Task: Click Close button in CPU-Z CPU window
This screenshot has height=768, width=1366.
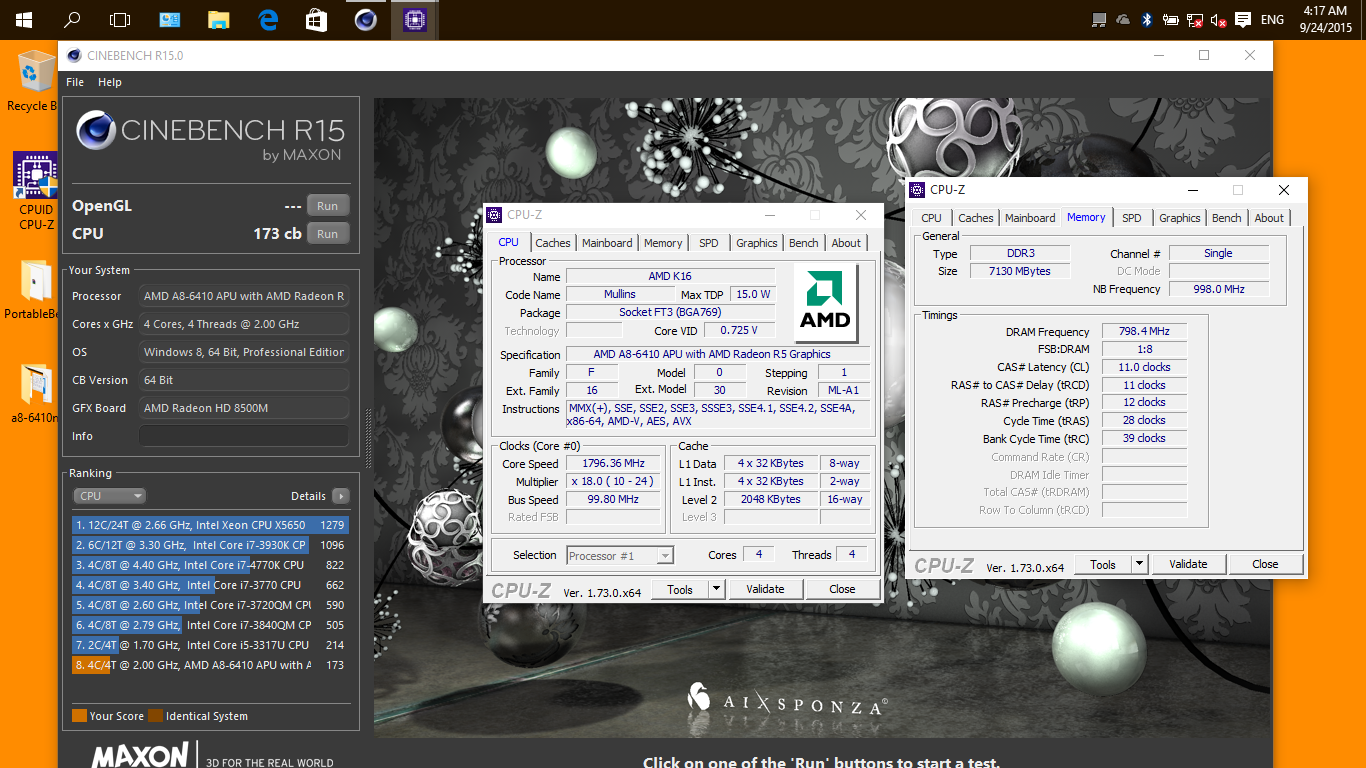Action: 842,589
